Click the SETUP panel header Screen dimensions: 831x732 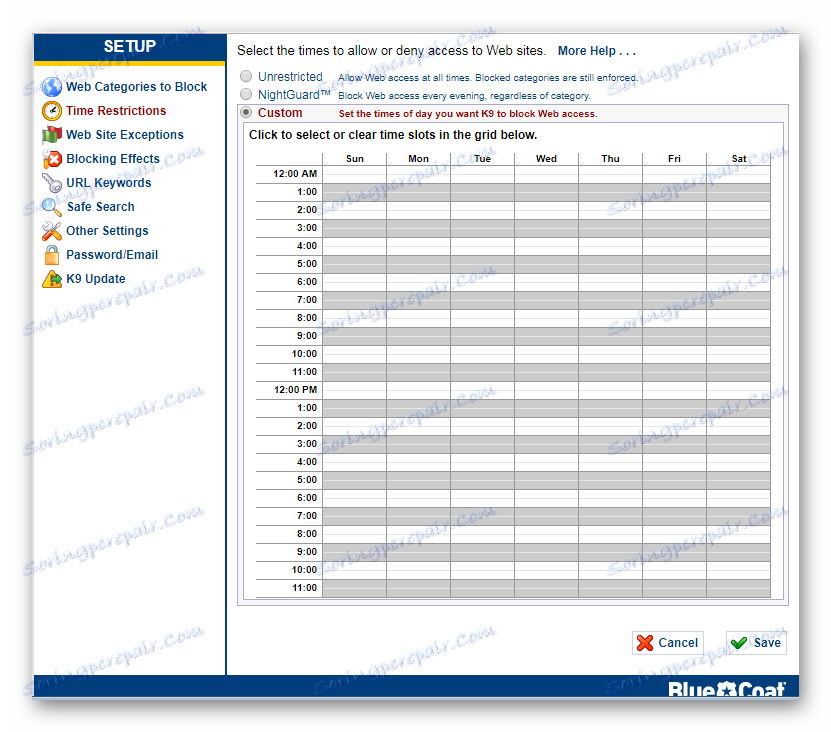(x=130, y=47)
